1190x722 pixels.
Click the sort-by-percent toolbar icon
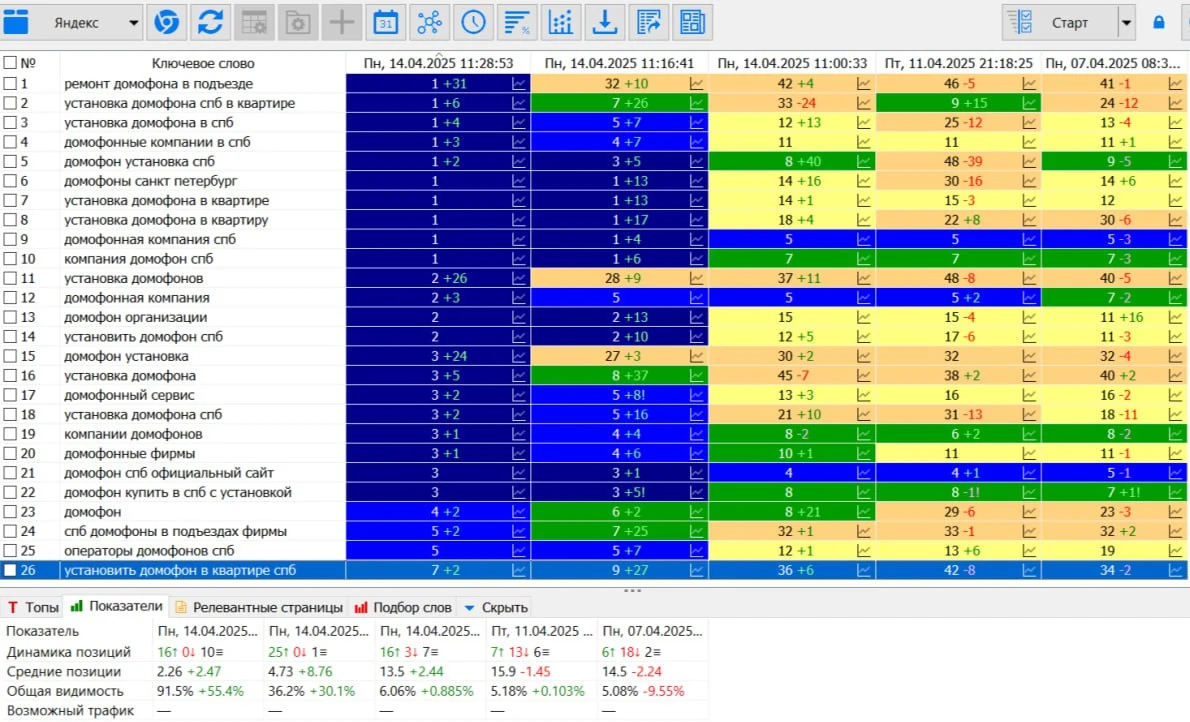[x=517, y=22]
